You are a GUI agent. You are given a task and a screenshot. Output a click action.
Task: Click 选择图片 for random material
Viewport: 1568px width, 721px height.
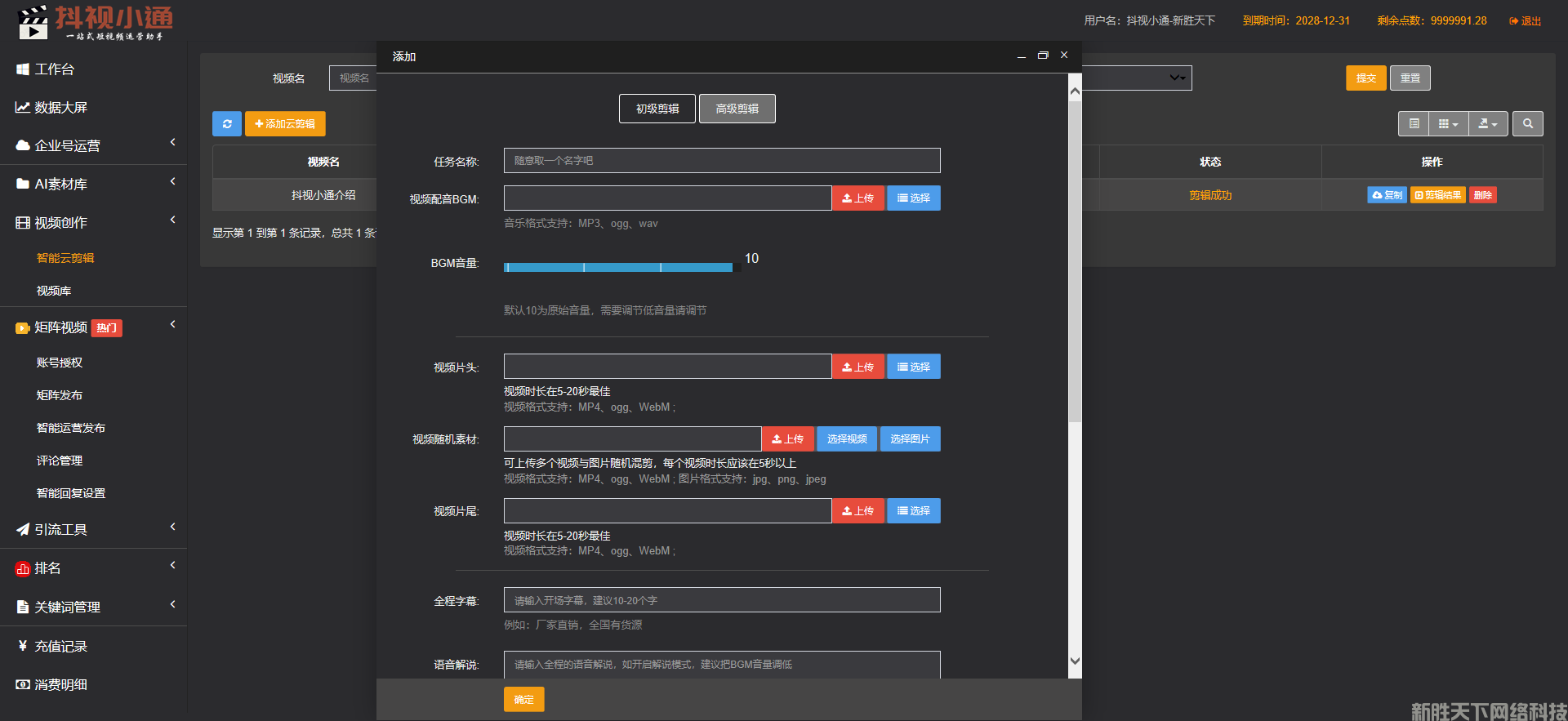(910, 439)
